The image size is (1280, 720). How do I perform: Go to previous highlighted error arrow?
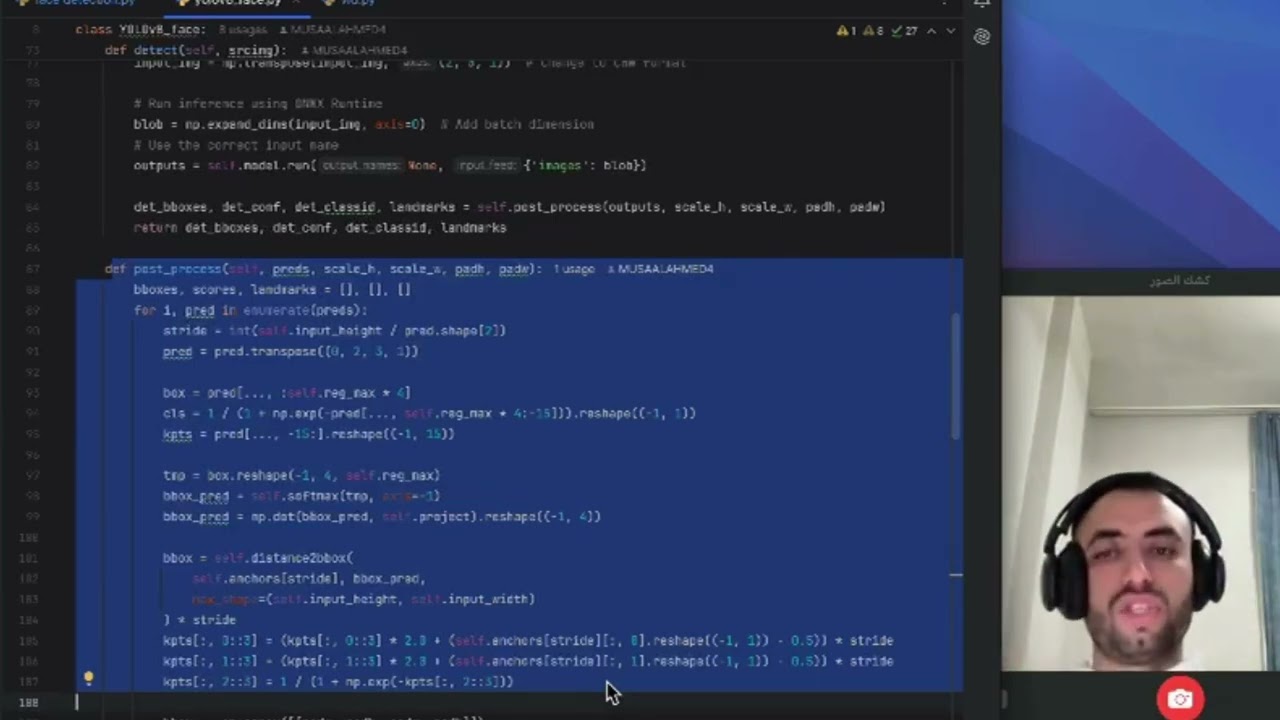point(931,31)
